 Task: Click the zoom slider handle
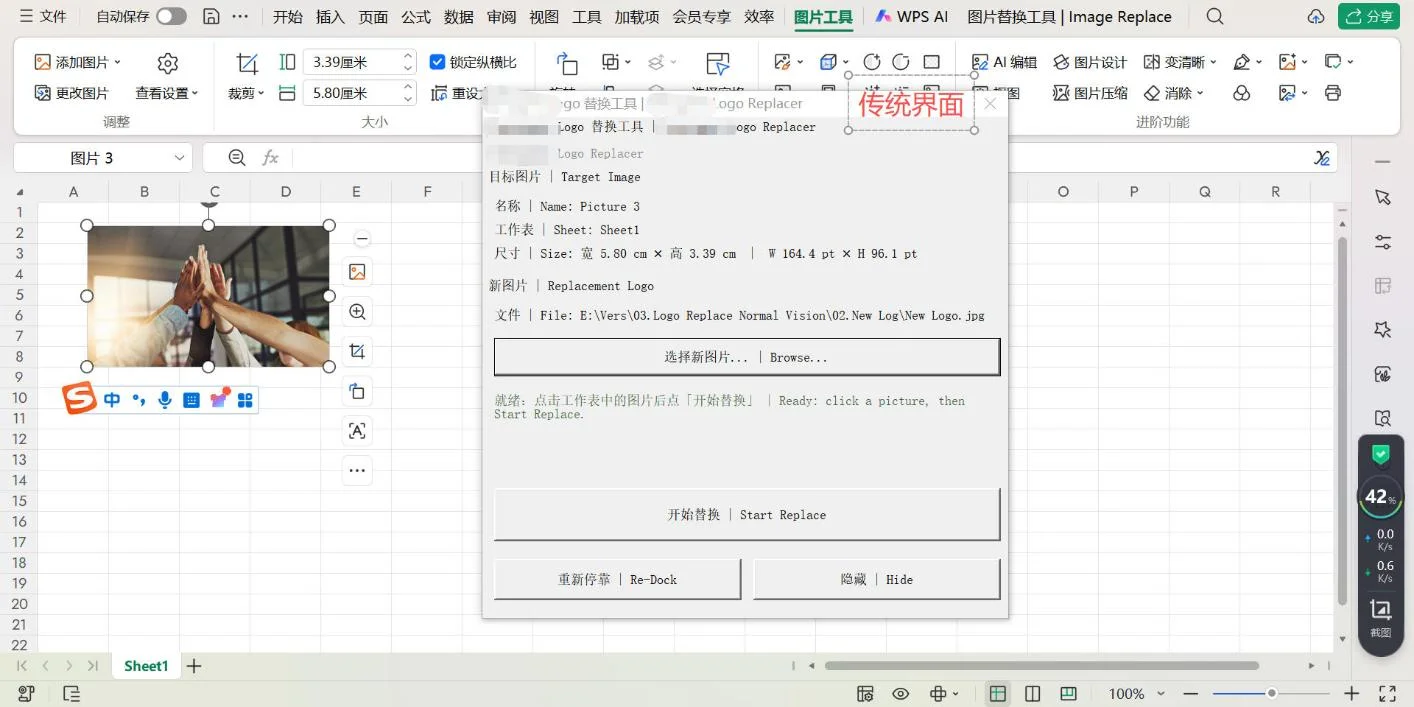1271,693
